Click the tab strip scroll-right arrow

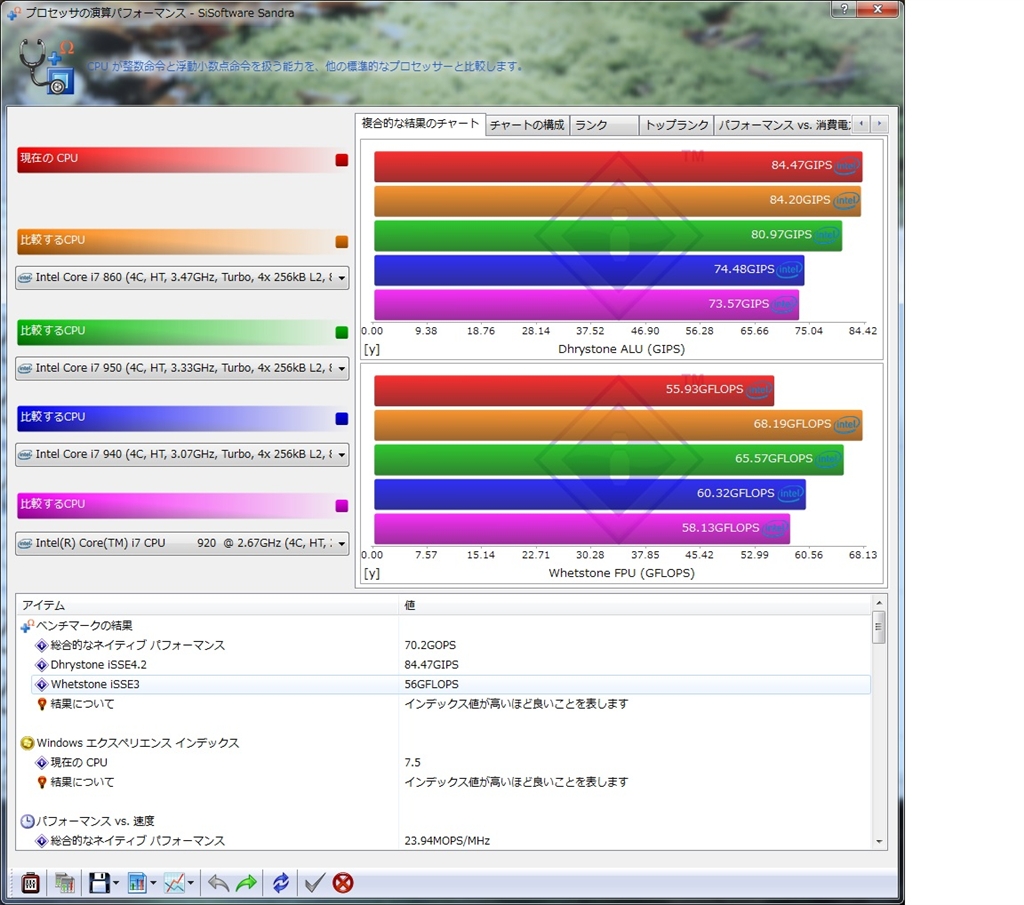[880, 123]
